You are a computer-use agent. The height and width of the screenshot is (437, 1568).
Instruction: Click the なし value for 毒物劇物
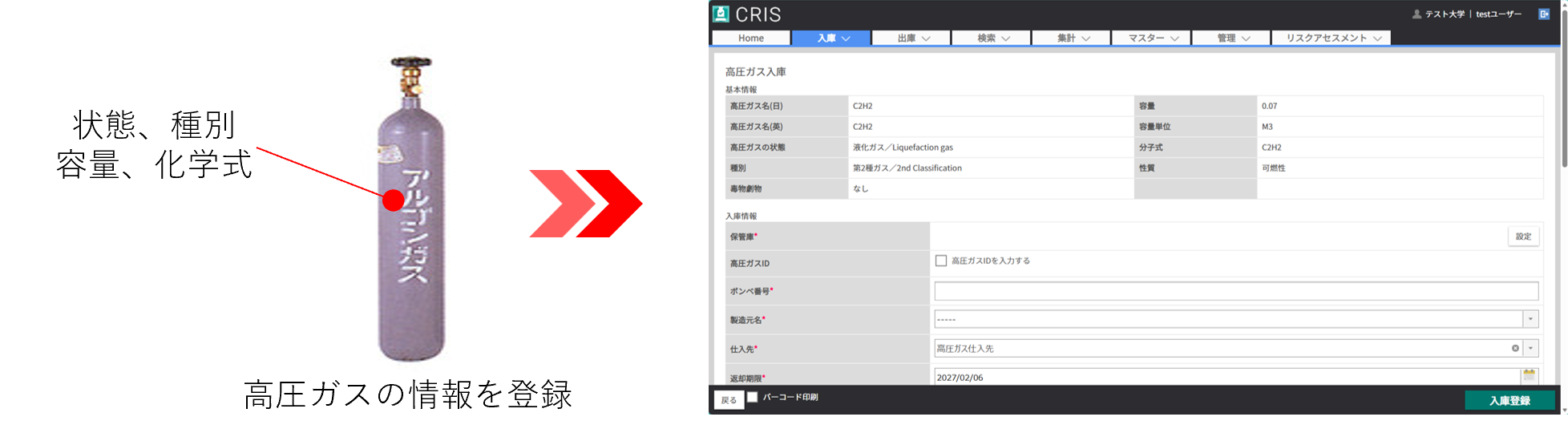coord(860,189)
